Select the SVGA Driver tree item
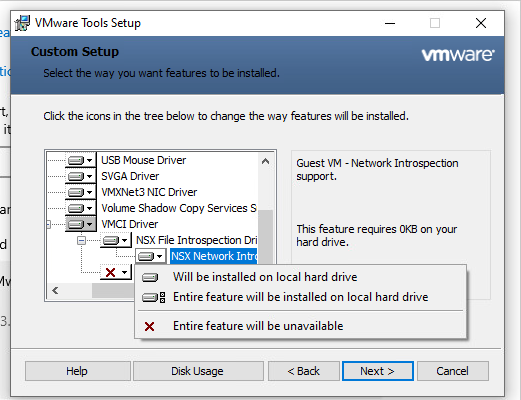Screen dimensions: 521x400 (130, 176)
